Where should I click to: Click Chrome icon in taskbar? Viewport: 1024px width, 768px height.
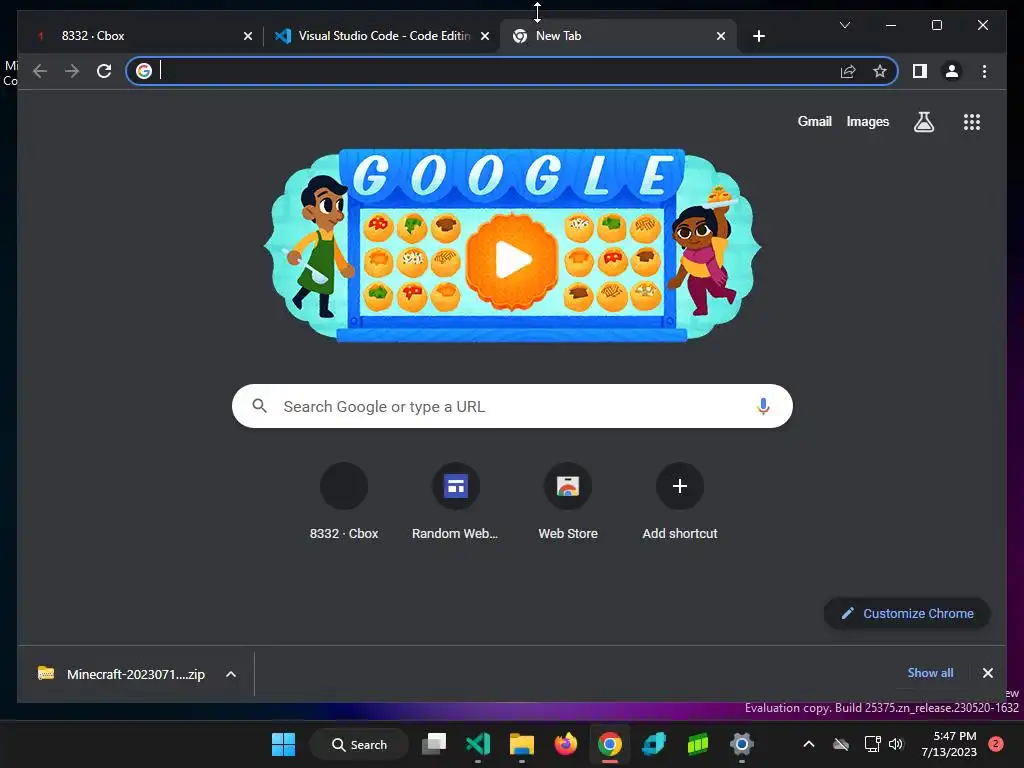click(609, 744)
